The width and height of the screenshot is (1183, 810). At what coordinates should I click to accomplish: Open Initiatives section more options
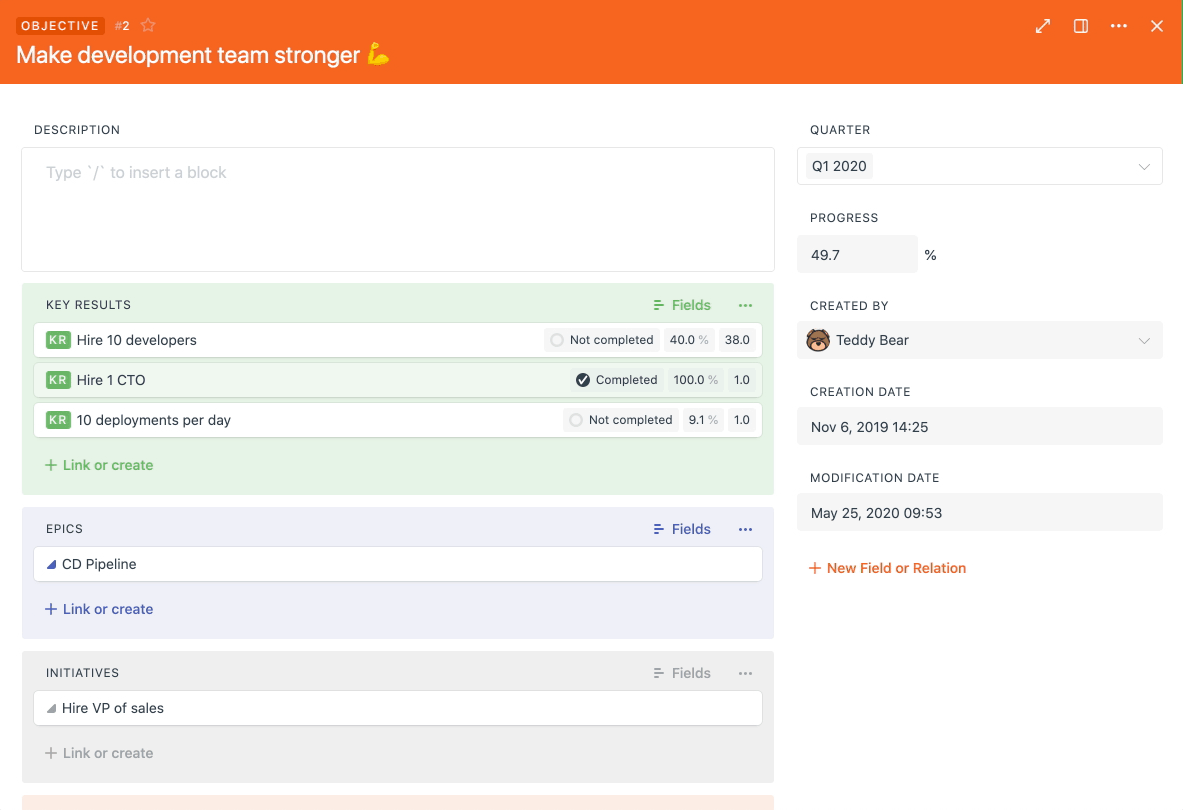(x=745, y=673)
